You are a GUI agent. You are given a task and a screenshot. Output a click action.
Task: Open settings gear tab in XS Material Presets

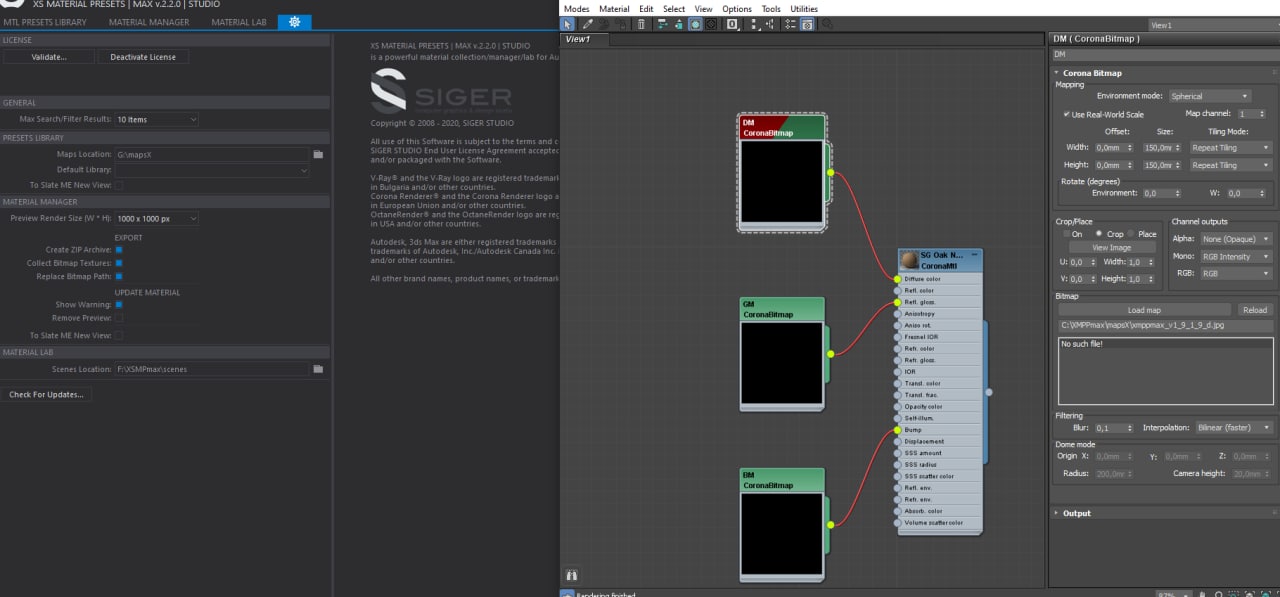tap(294, 21)
